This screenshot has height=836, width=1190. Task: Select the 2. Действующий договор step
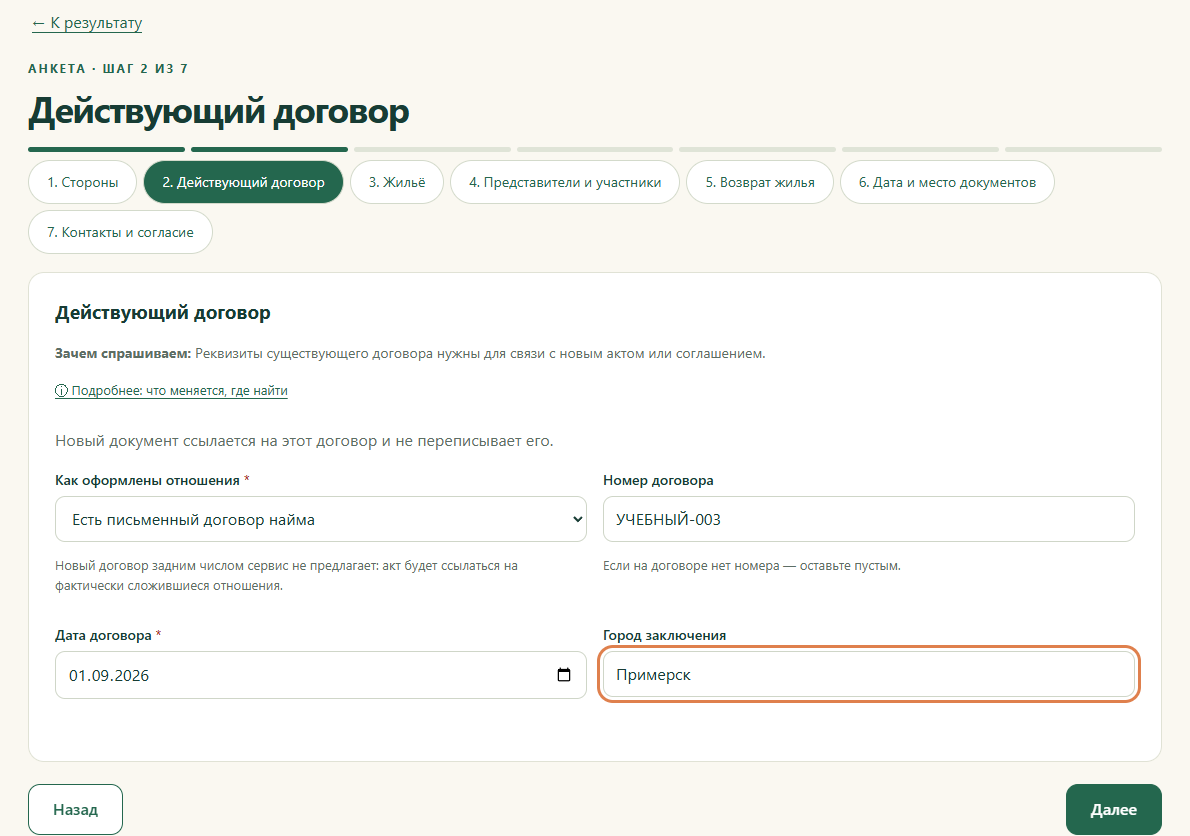(244, 182)
